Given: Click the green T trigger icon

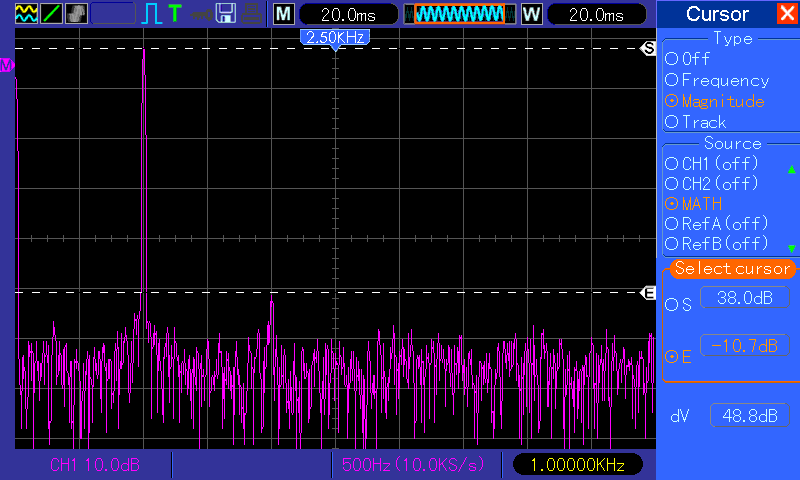Looking at the screenshot, I should pos(175,14).
